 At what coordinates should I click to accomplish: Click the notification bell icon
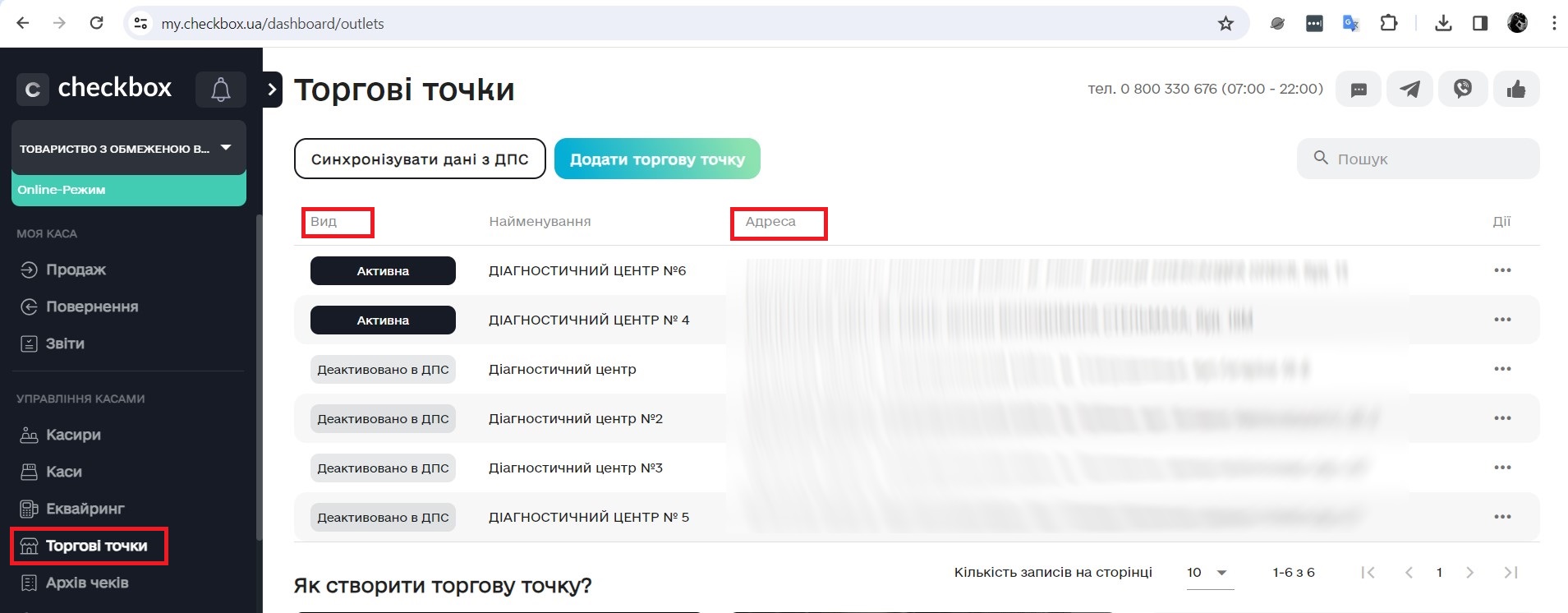point(220,90)
